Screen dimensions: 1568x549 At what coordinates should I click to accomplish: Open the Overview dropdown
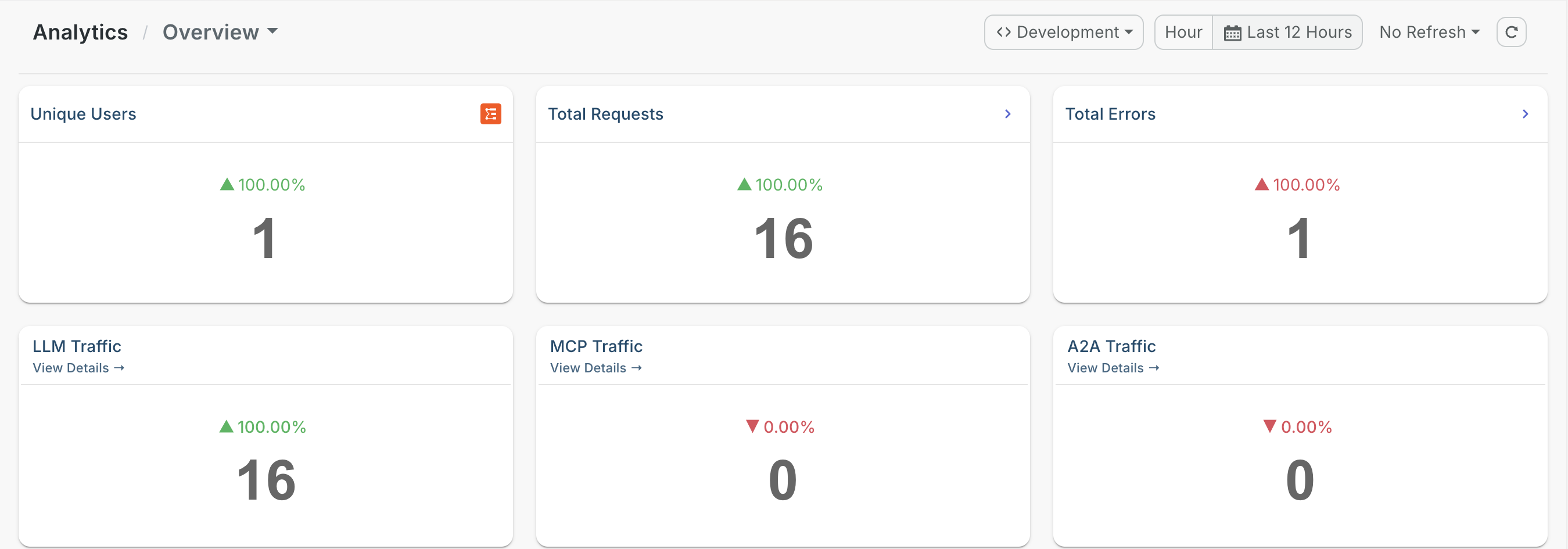pos(220,33)
